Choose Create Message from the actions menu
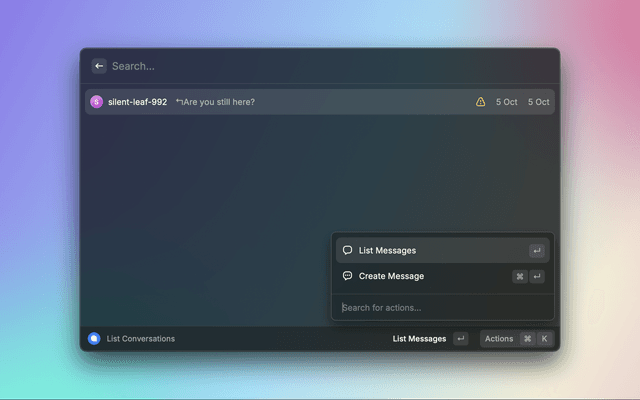Screen dimensions: 640x400 (x=392, y=277)
